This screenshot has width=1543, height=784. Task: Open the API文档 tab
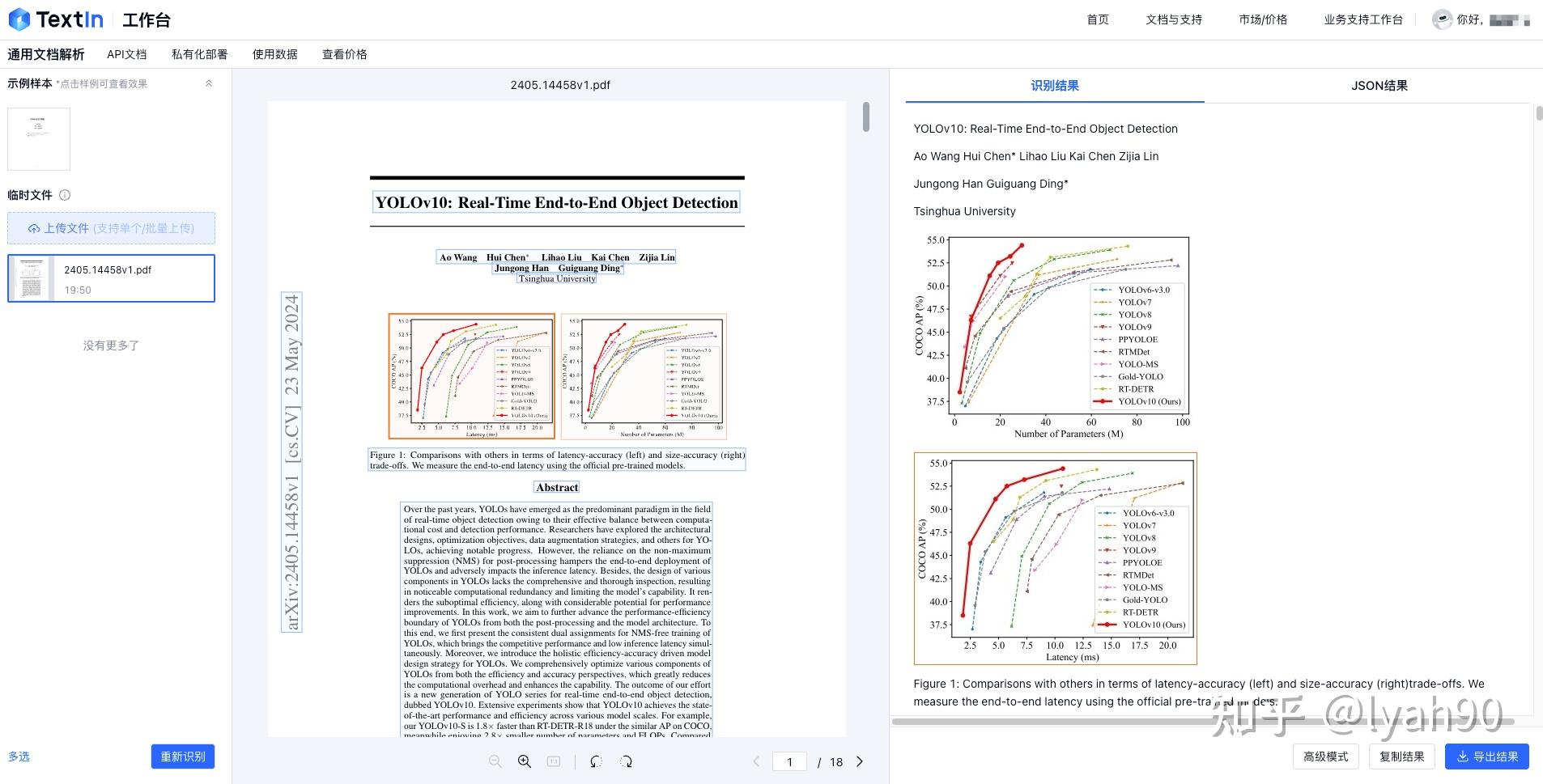[127, 54]
